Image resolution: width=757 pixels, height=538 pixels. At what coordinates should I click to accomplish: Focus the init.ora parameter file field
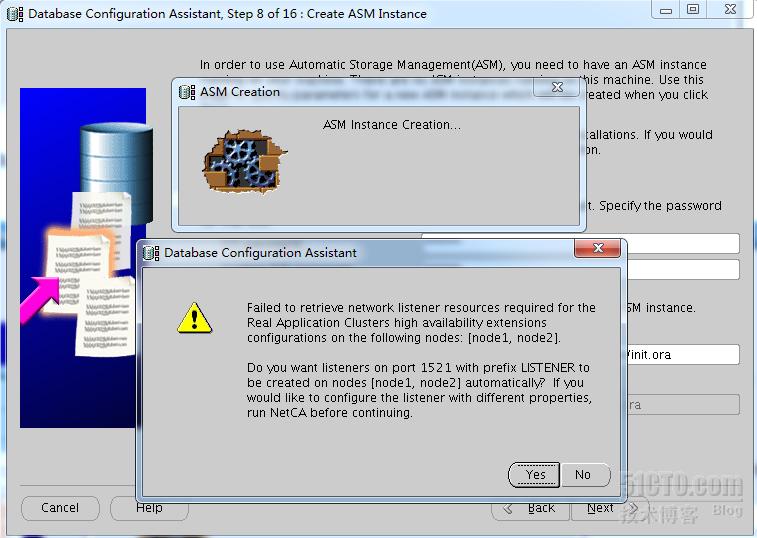tap(683, 354)
